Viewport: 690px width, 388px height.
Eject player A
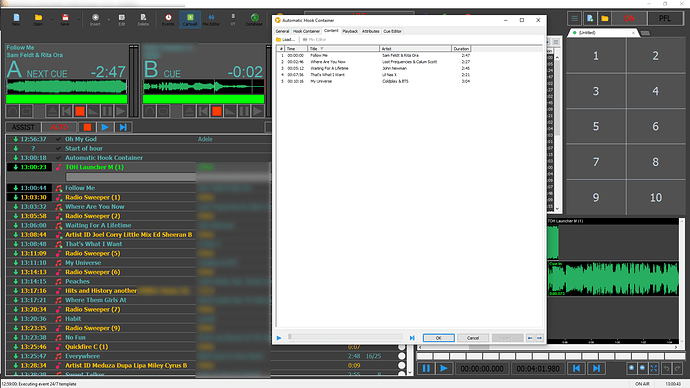tap(52, 111)
